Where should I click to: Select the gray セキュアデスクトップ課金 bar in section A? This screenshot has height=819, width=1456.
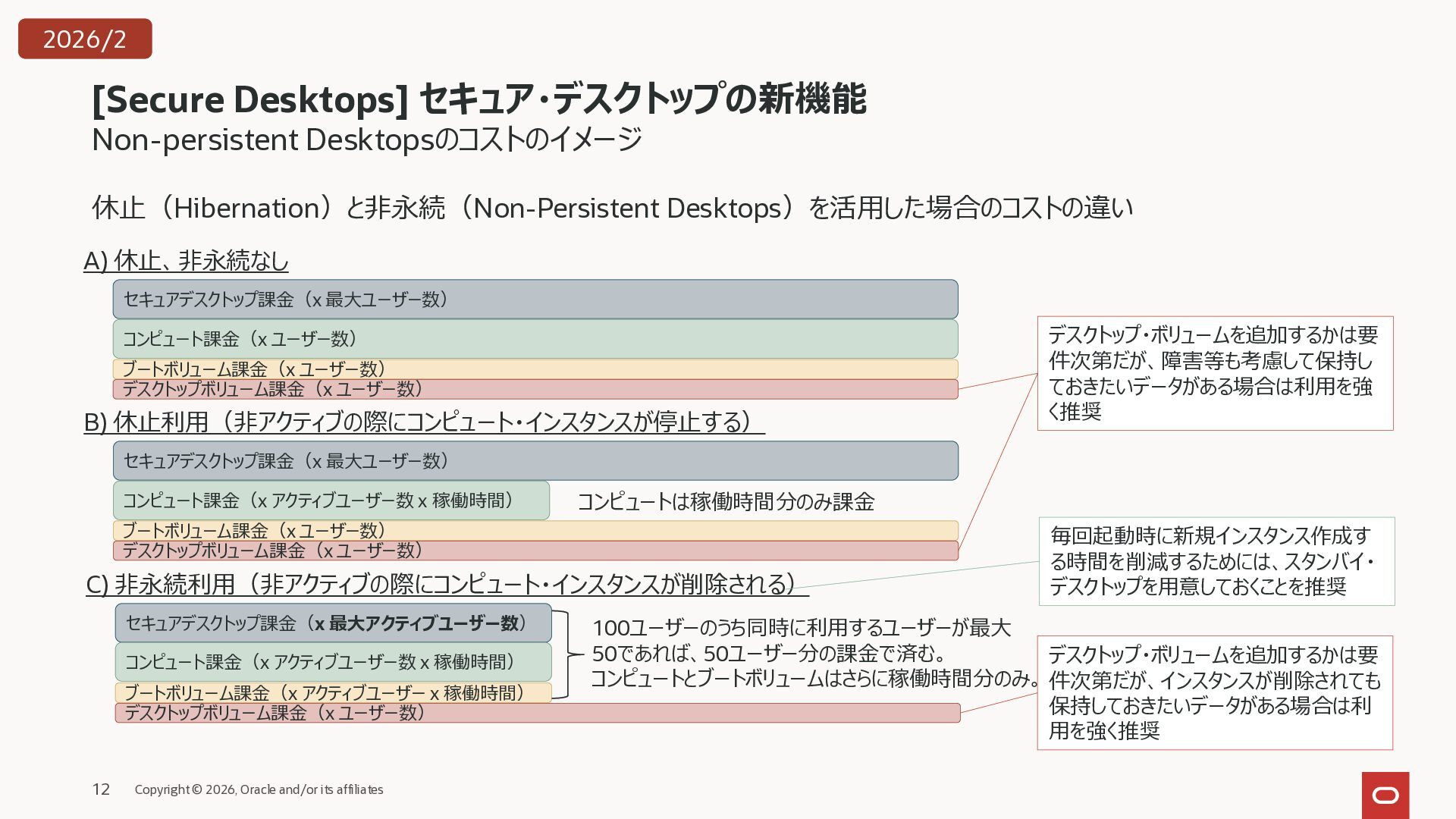click(535, 300)
